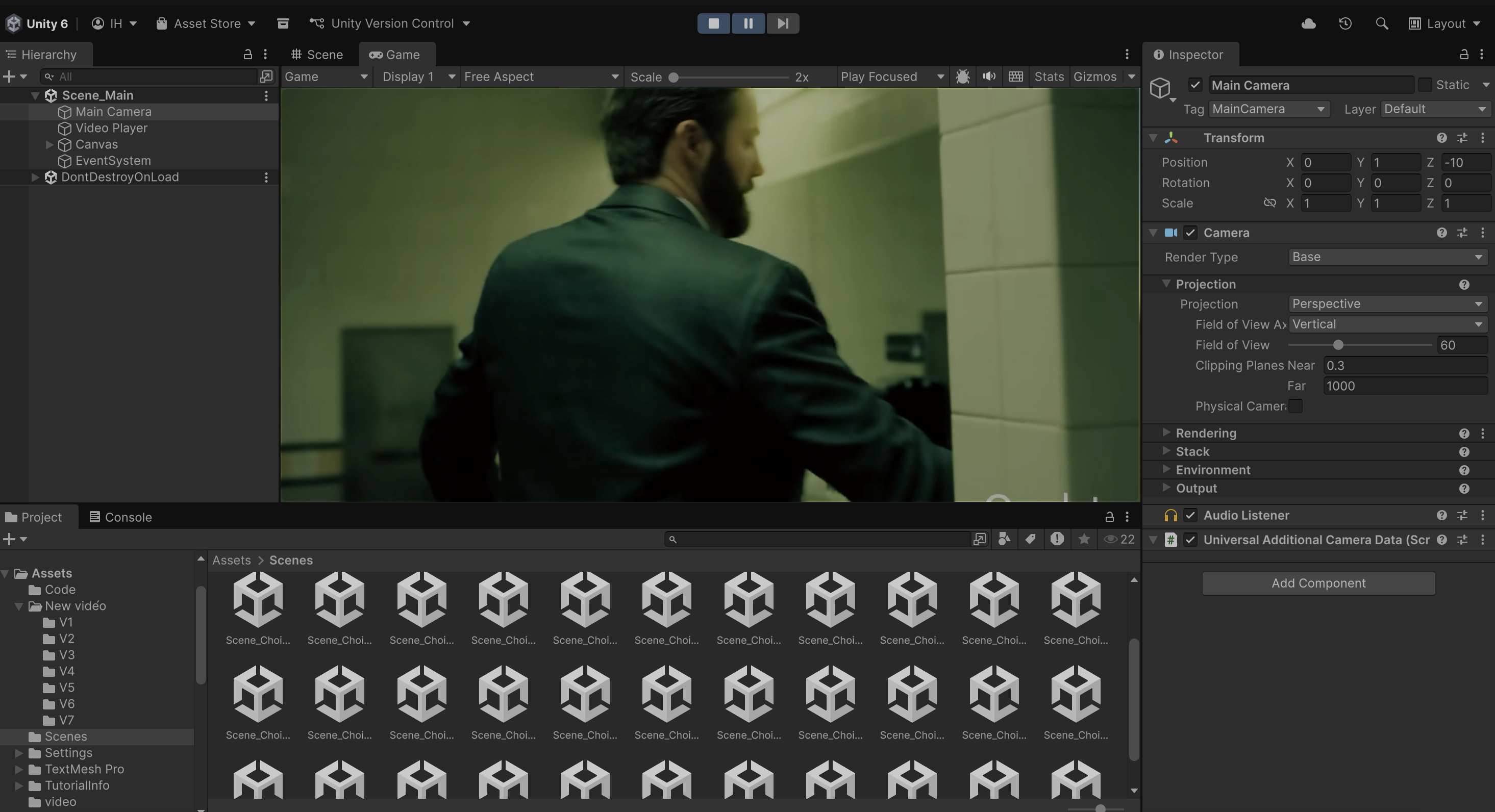
Task: Click the Add Component button
Action: click(1318, 583)
